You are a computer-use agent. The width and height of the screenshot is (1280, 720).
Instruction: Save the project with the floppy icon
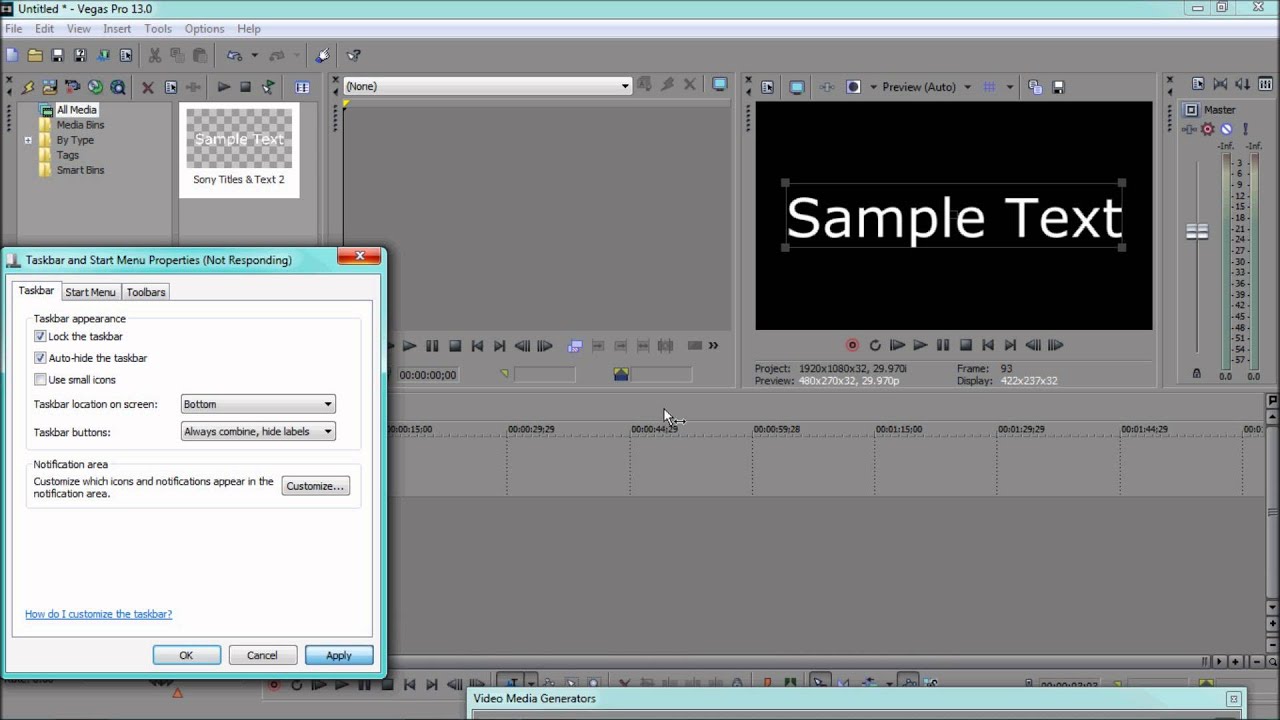57,56
